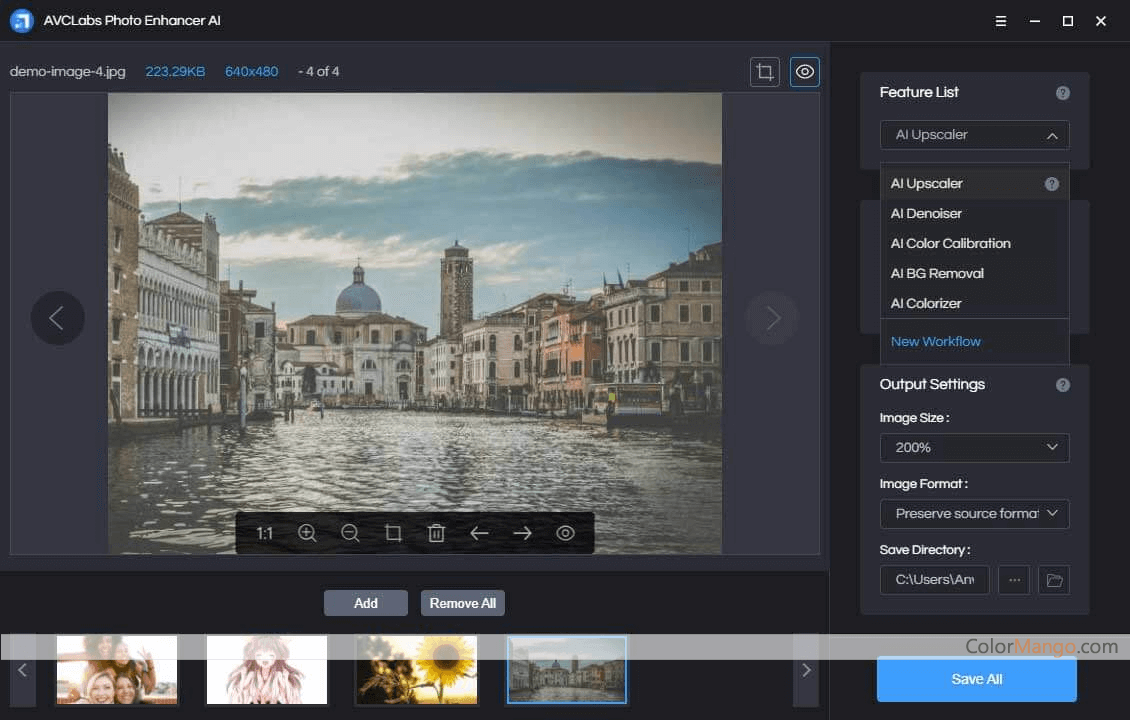Select AI Colorizer from the feature list

[926, 303]
